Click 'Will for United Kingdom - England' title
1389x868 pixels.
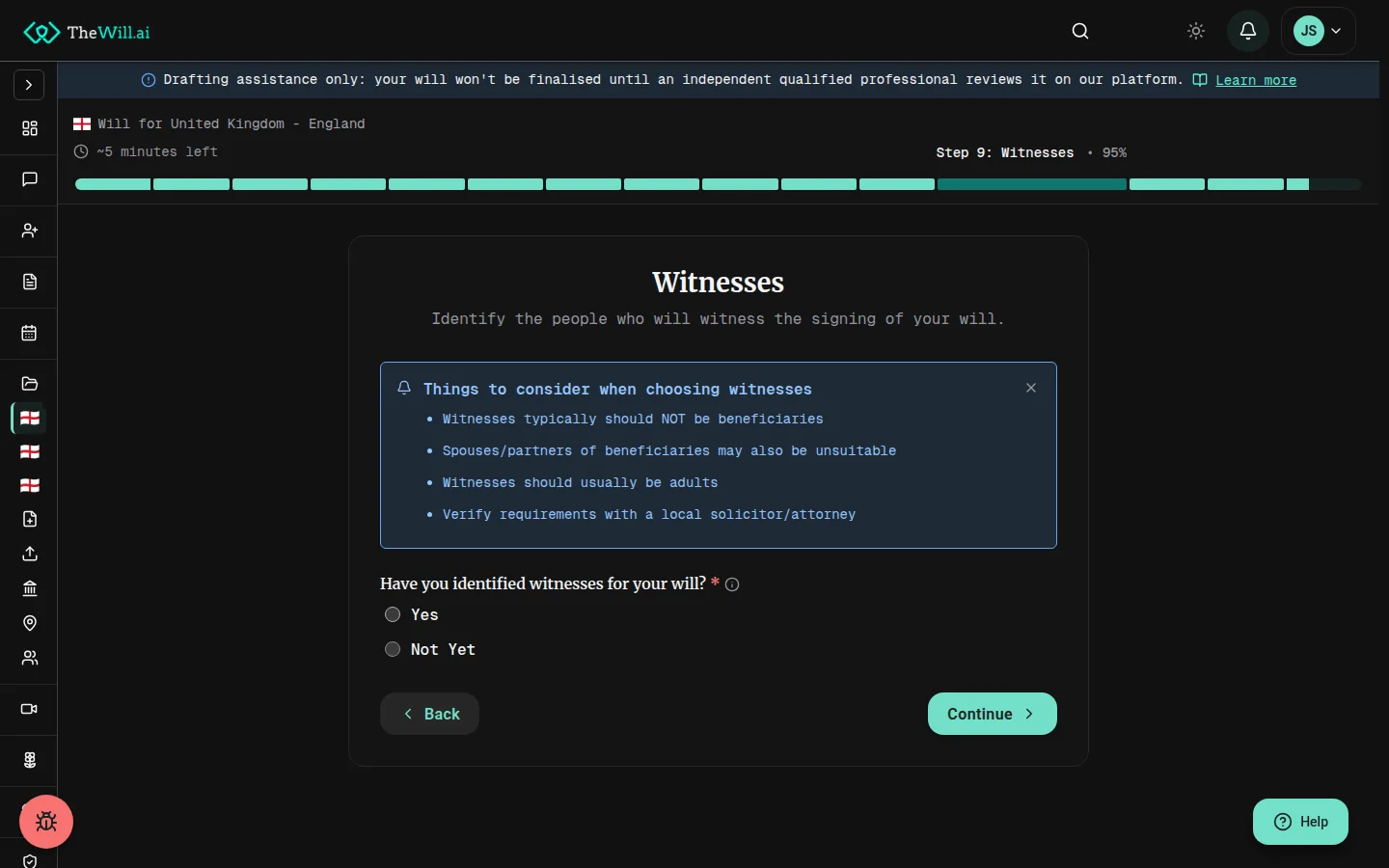[231, 123]
